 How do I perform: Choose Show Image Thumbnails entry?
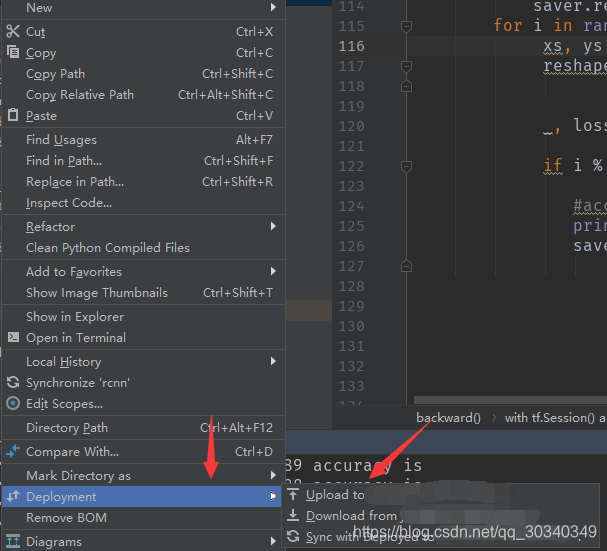click(144, 292)
